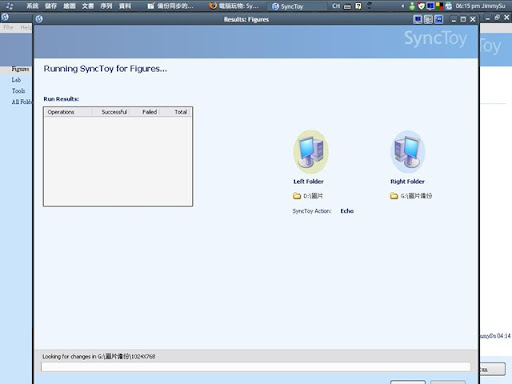The image size is (512, 384).
Task: Open the Help menu in background SyncToy window
Action: point(26,27)
